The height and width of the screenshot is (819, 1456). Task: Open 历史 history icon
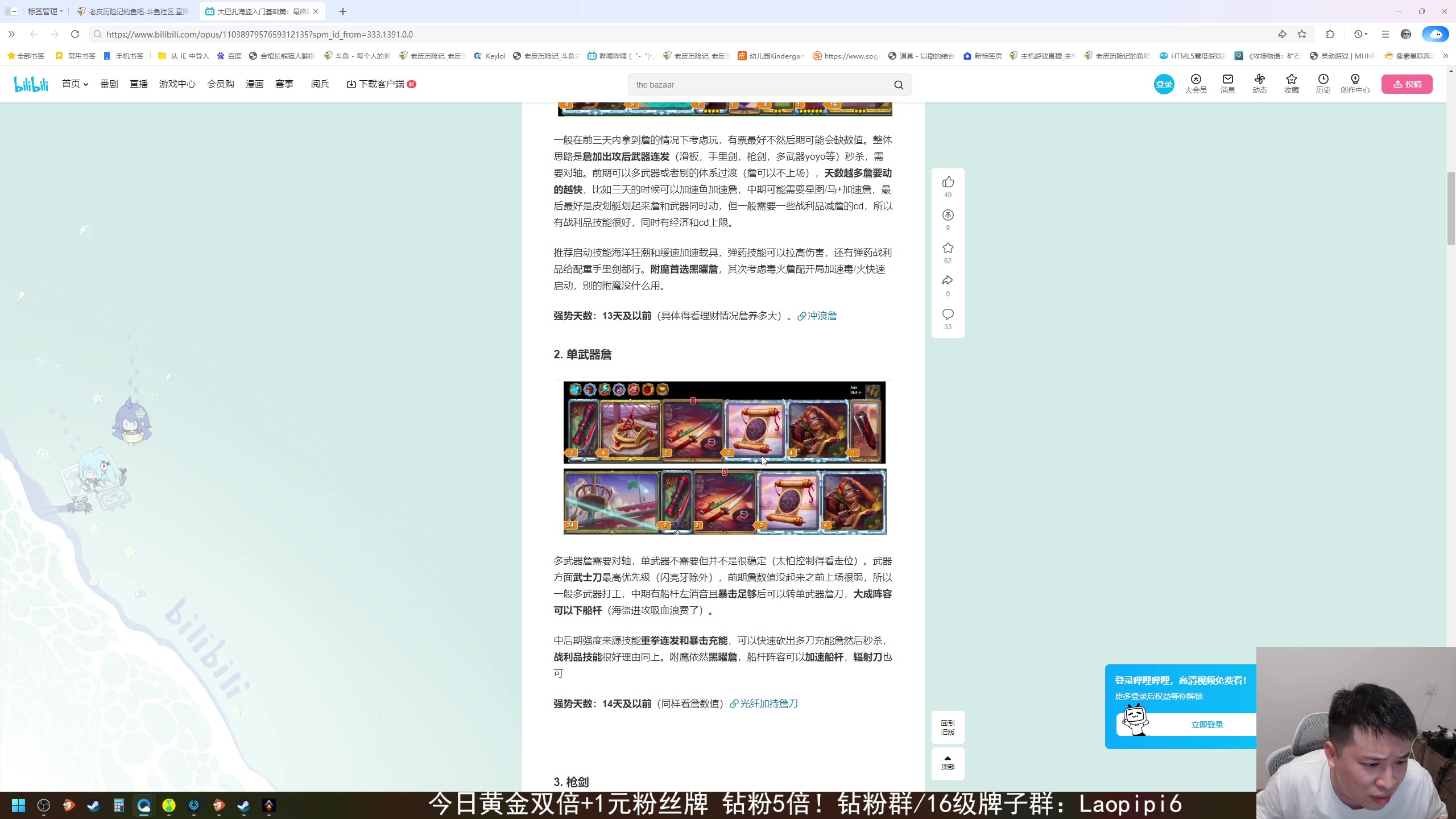(x=1323, y=84)
